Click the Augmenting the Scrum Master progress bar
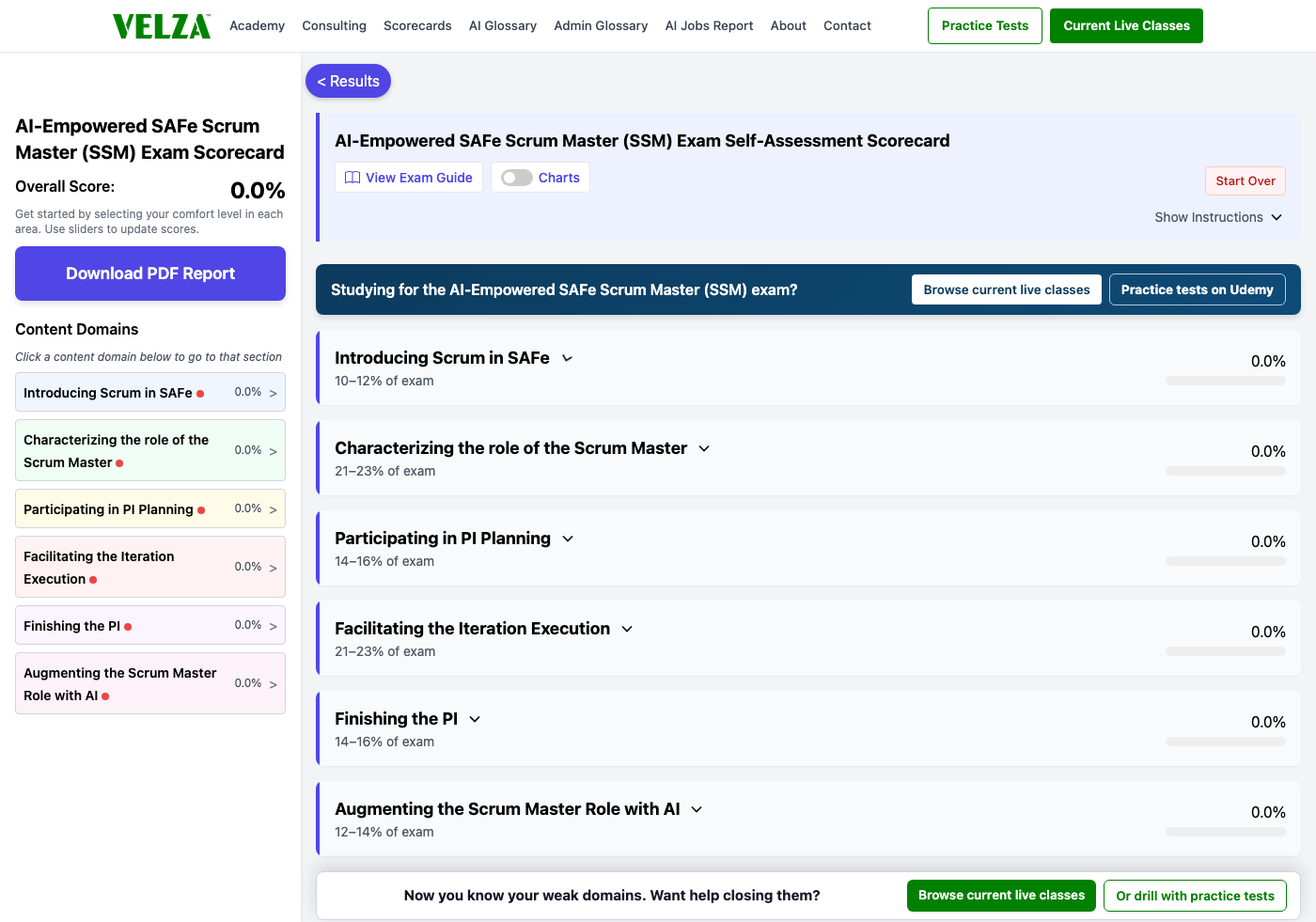 click(1226, 832)
